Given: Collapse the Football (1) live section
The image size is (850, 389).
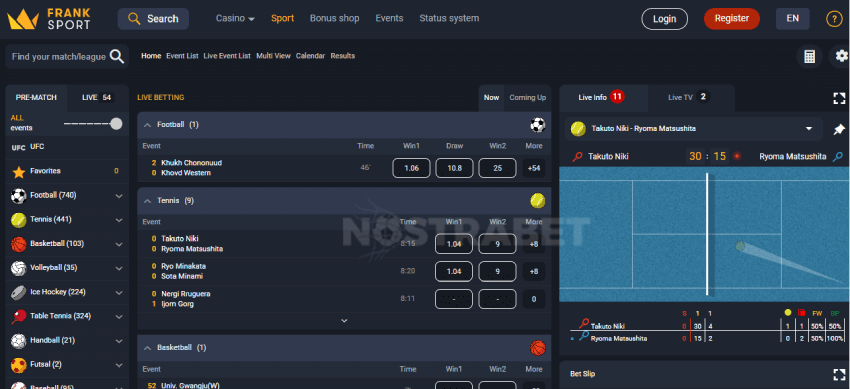Looking at the screenshot, I should point(147,125).
